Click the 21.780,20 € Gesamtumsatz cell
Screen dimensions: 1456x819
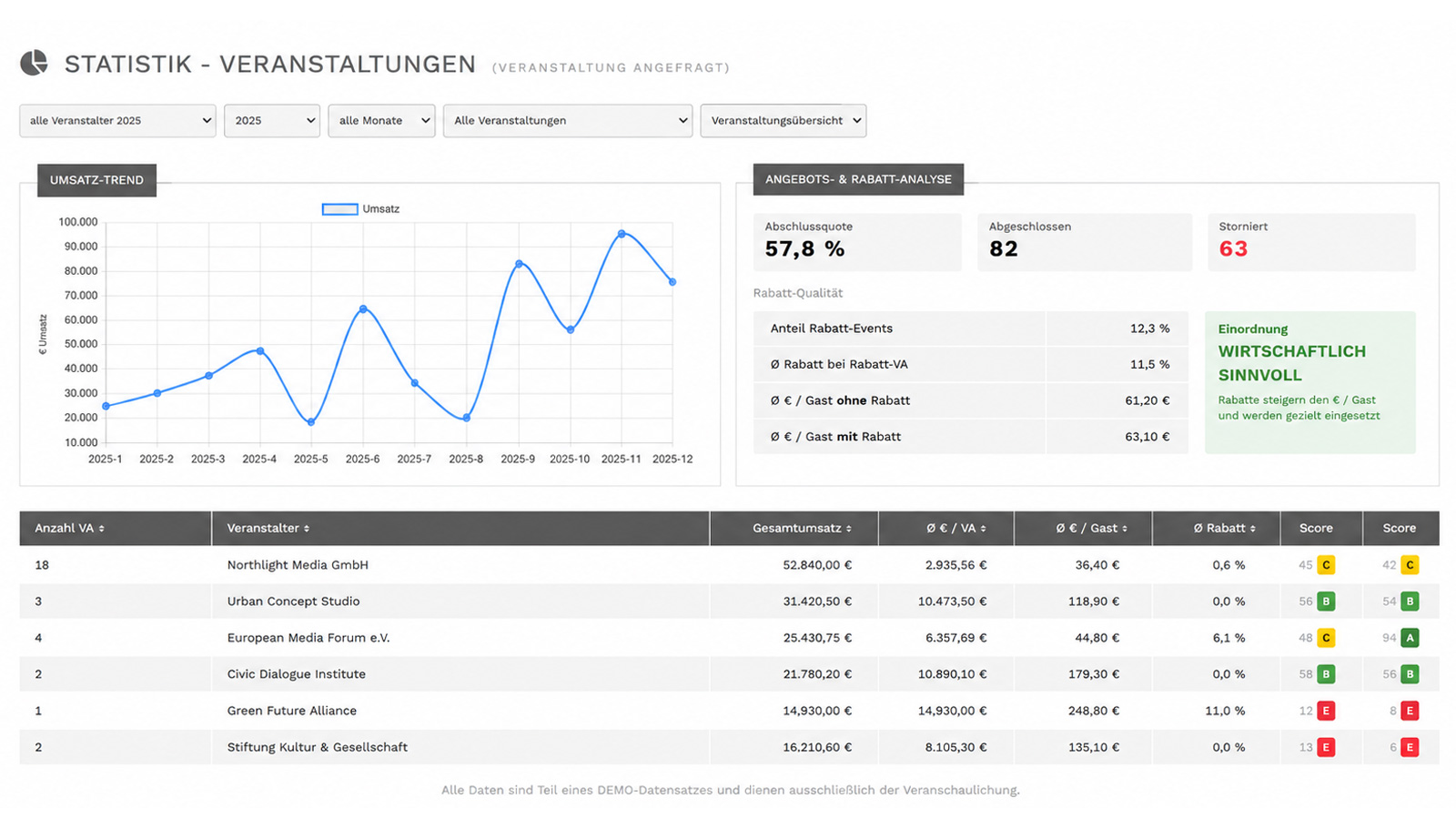(x=817, y=674)
